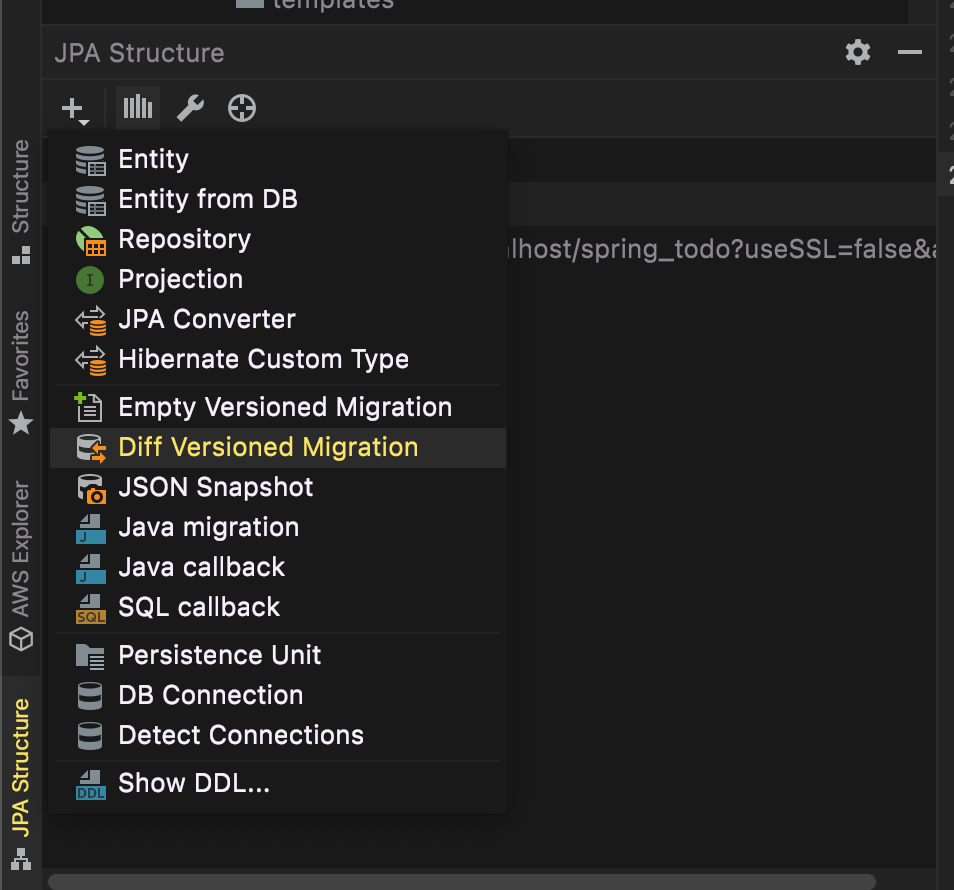
Task: Switch to JPA Structure side tab
Action: [21, 784]
